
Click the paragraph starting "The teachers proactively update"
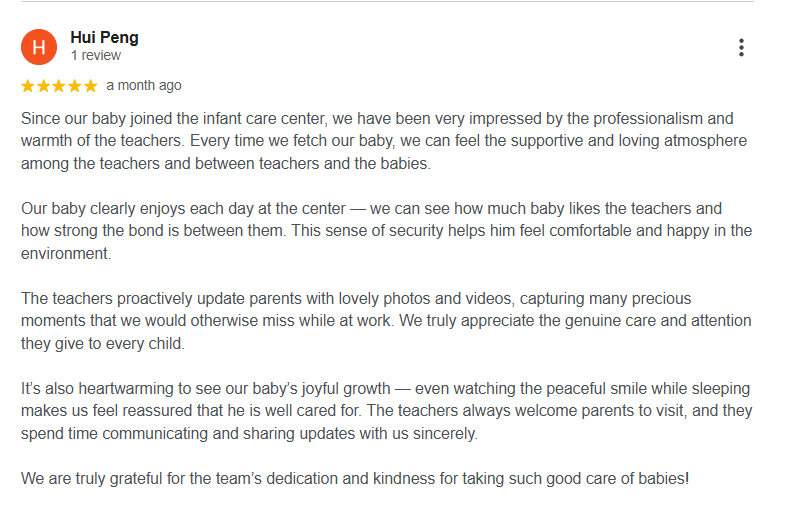(380, 321)
